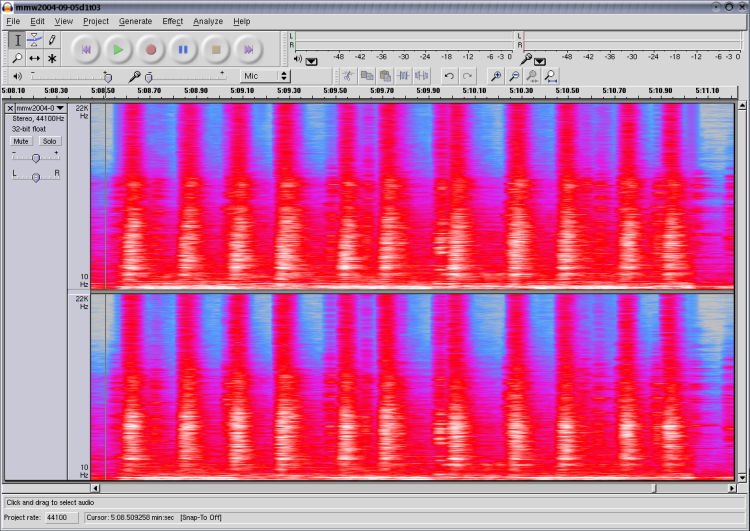Viewport: 750px width, 531px height.
Task: Click the output volume slider handle
Action: pyautogui.click(x=108, y=77)
